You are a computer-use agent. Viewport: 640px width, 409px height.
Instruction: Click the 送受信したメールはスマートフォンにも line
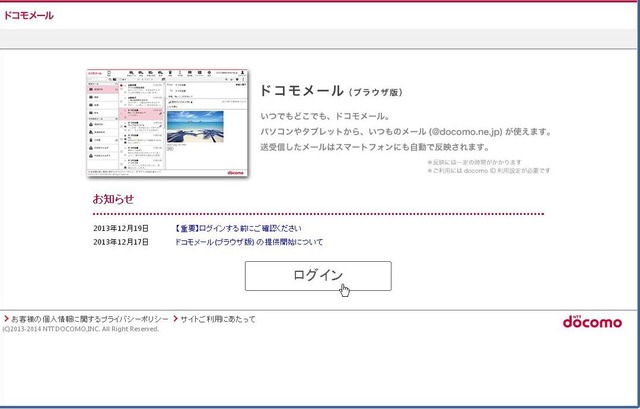375,147
